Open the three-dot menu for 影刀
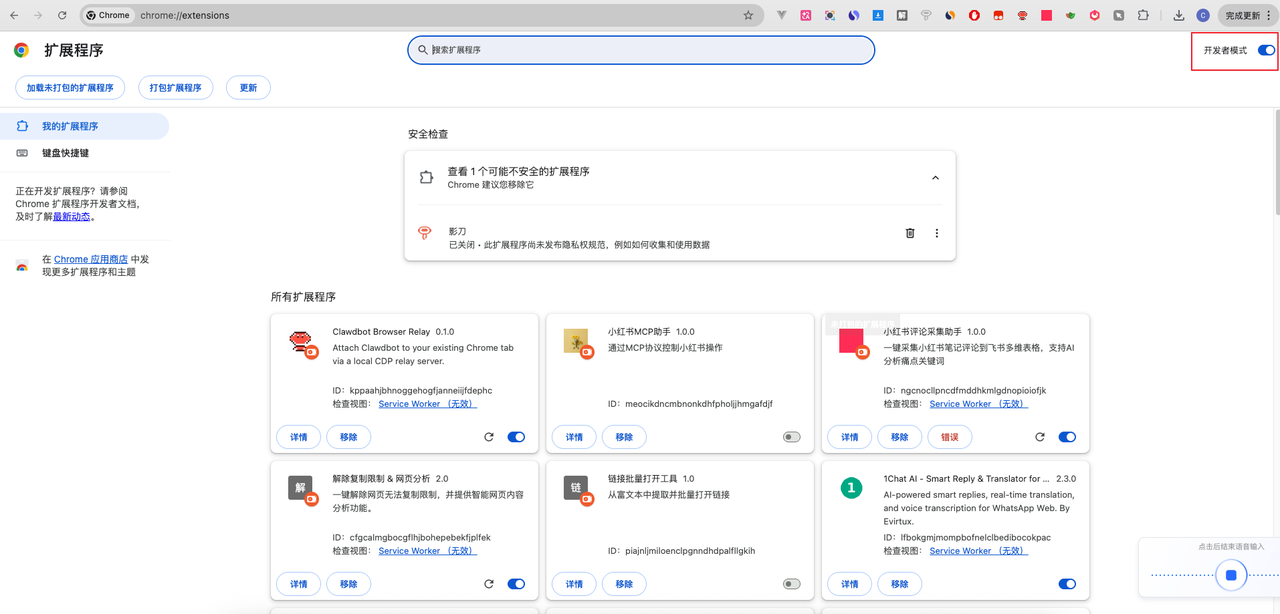Screen dimensions: 1280x614 pos(937,233)
